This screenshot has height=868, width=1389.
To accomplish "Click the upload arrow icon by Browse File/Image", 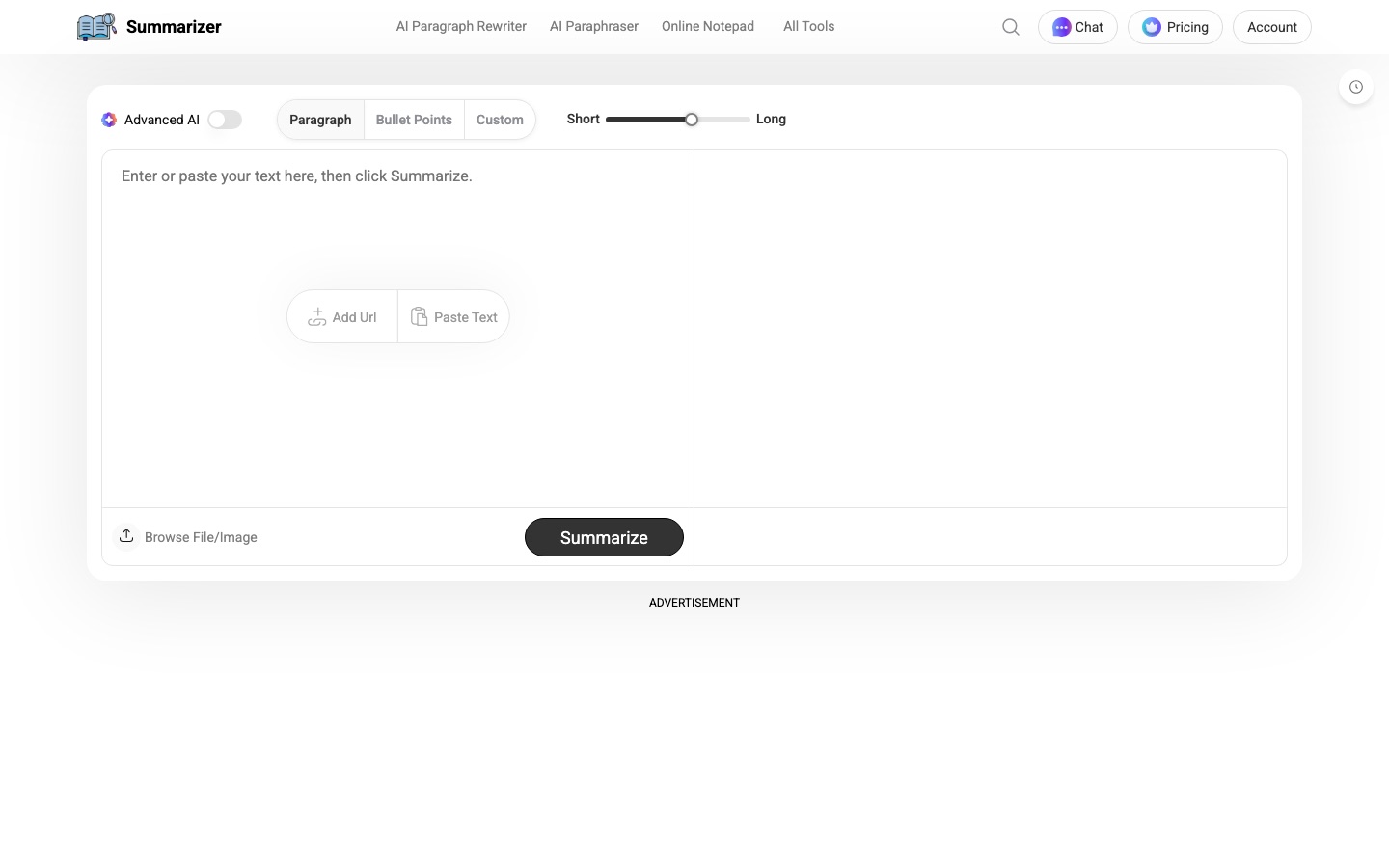I will pyautogui.click(x=126, y=535).
